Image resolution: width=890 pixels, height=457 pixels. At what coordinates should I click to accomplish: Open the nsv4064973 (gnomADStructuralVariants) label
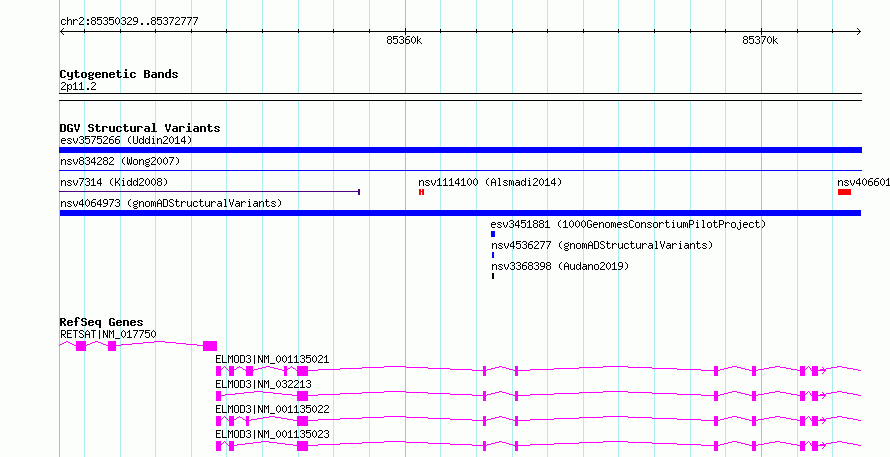click(x=171, y=203)
